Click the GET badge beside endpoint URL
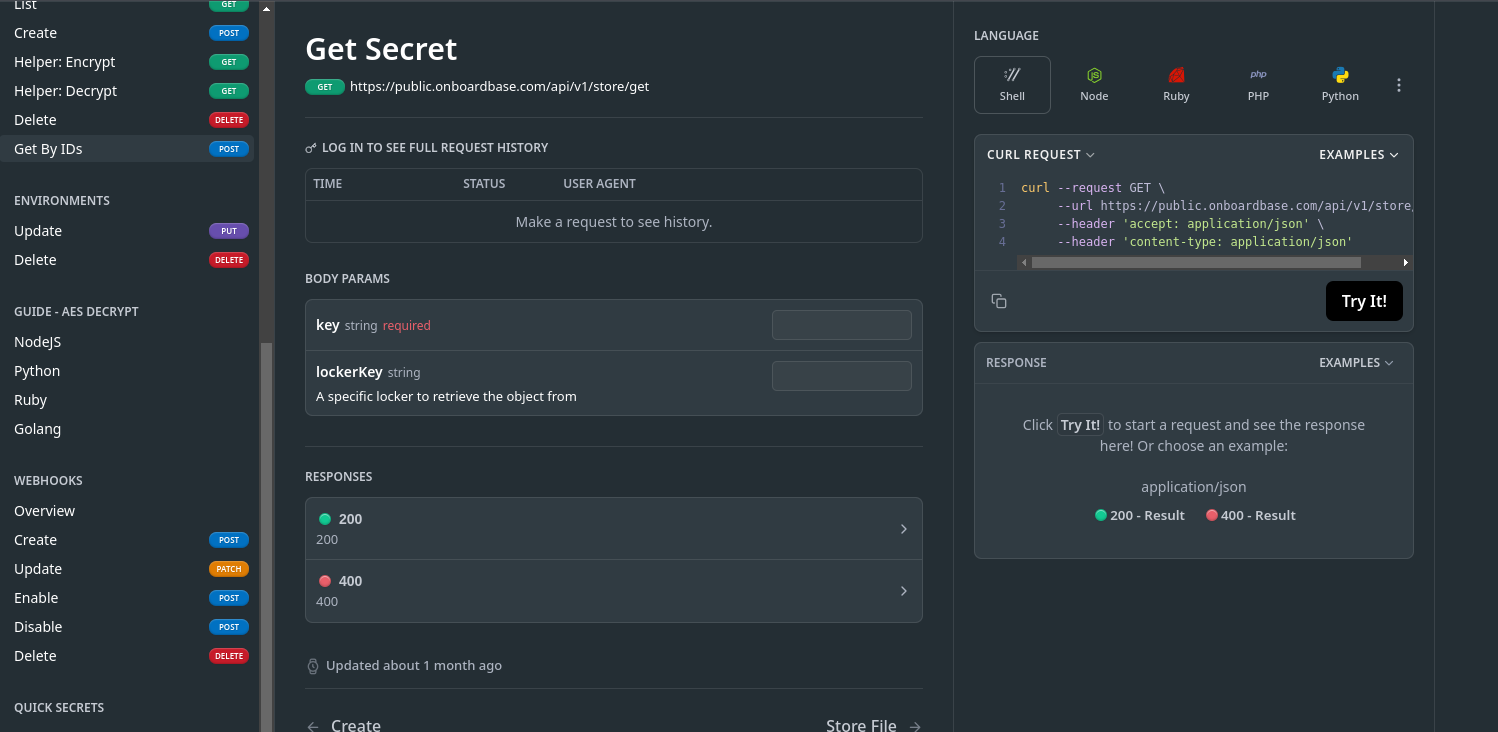This screenshot has width=1498, height=732. pyautogui.click(x=325, y=87)
